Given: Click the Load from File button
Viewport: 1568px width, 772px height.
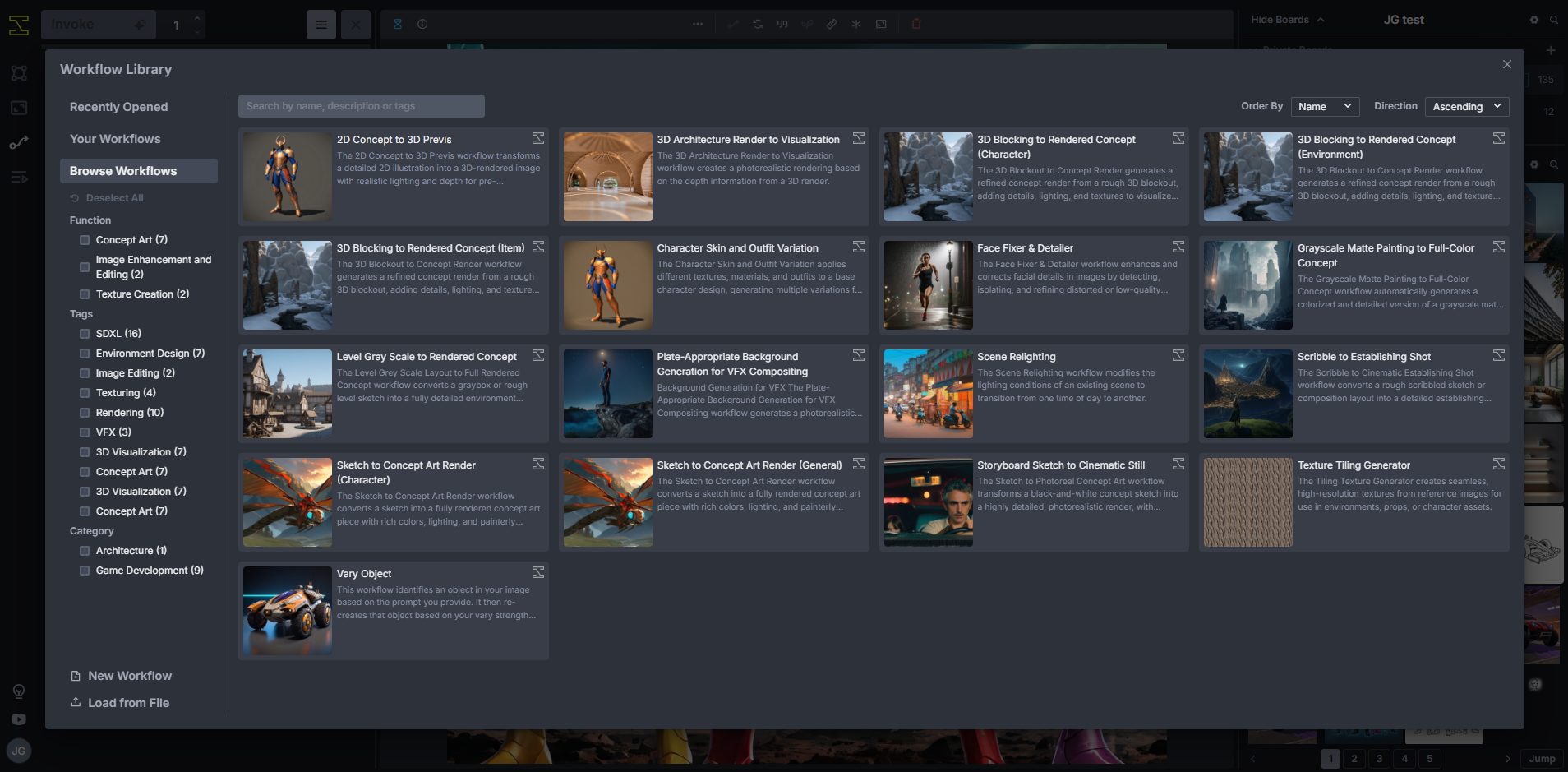Looking at the screenshot, I should pos(120,703).
